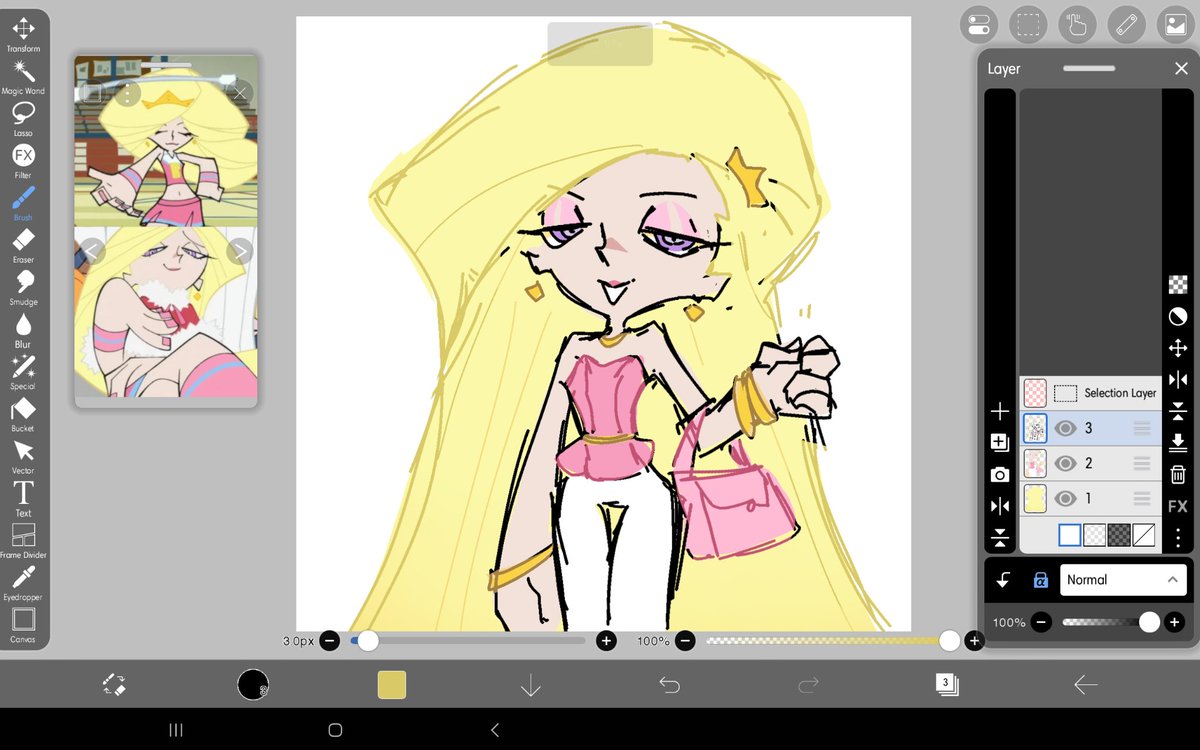Show previous reference image

coord(92,251)
